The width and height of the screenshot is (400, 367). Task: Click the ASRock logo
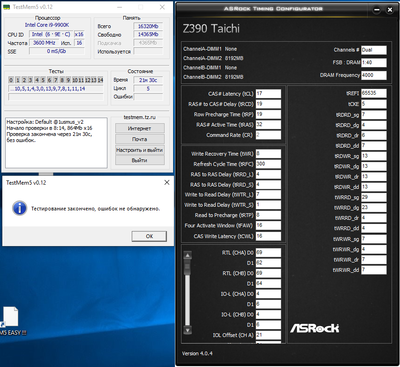[x=314, y=328]
